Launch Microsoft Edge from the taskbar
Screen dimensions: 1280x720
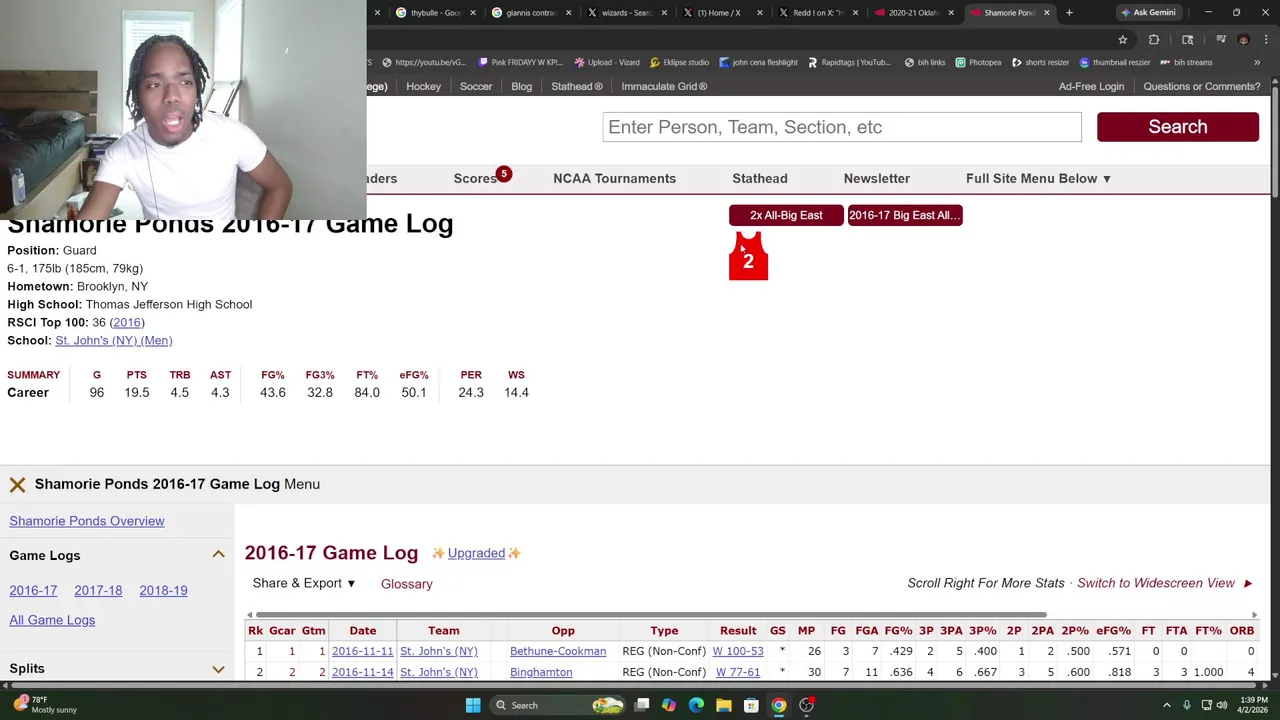(696, 705)
